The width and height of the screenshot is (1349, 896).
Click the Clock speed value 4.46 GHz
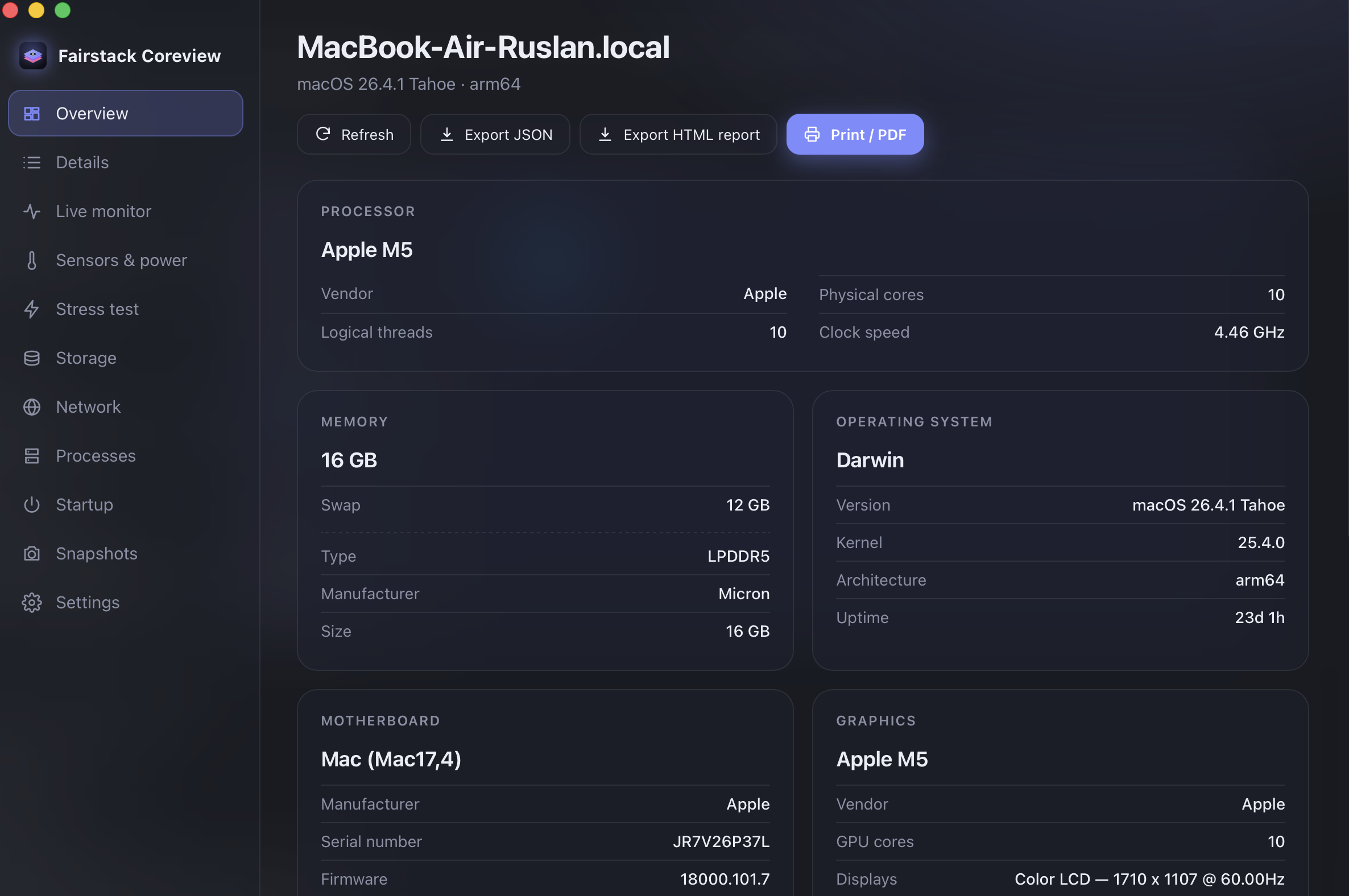pyautogui.click(x=1249, y=332)
